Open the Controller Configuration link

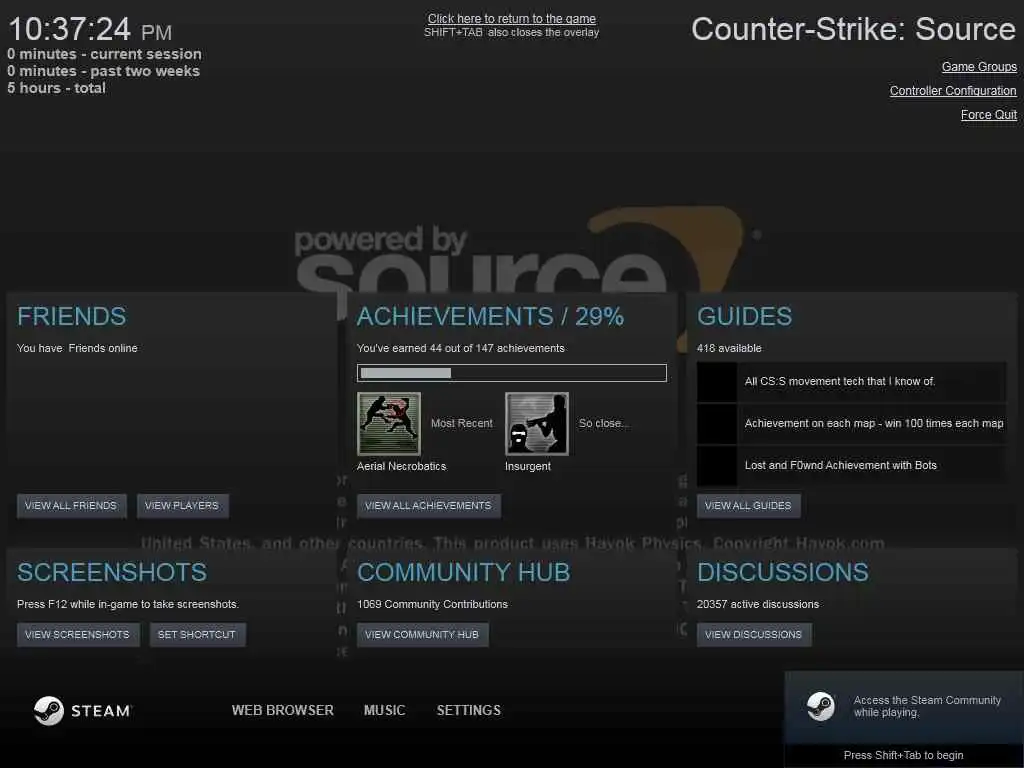coord(953,91)
